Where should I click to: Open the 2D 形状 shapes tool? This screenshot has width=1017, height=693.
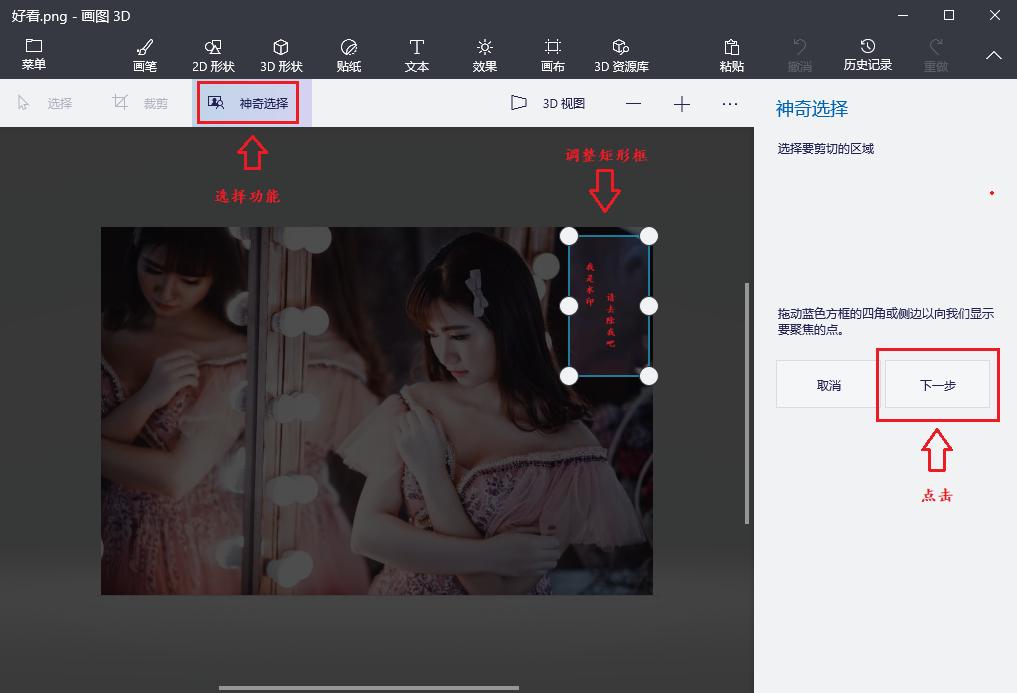pos(213,53)
